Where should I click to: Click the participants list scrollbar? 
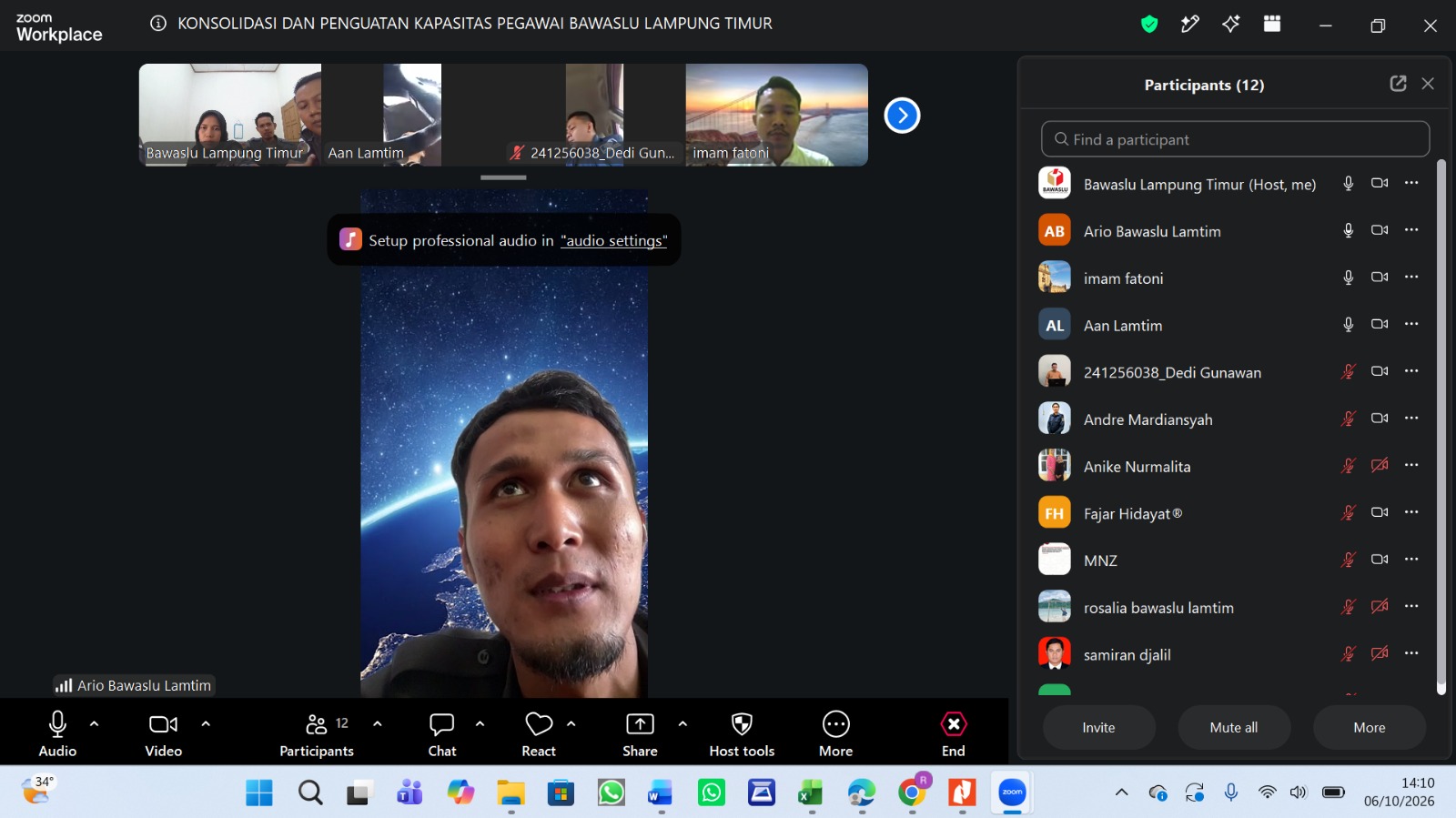click(x=1441, y=427)
